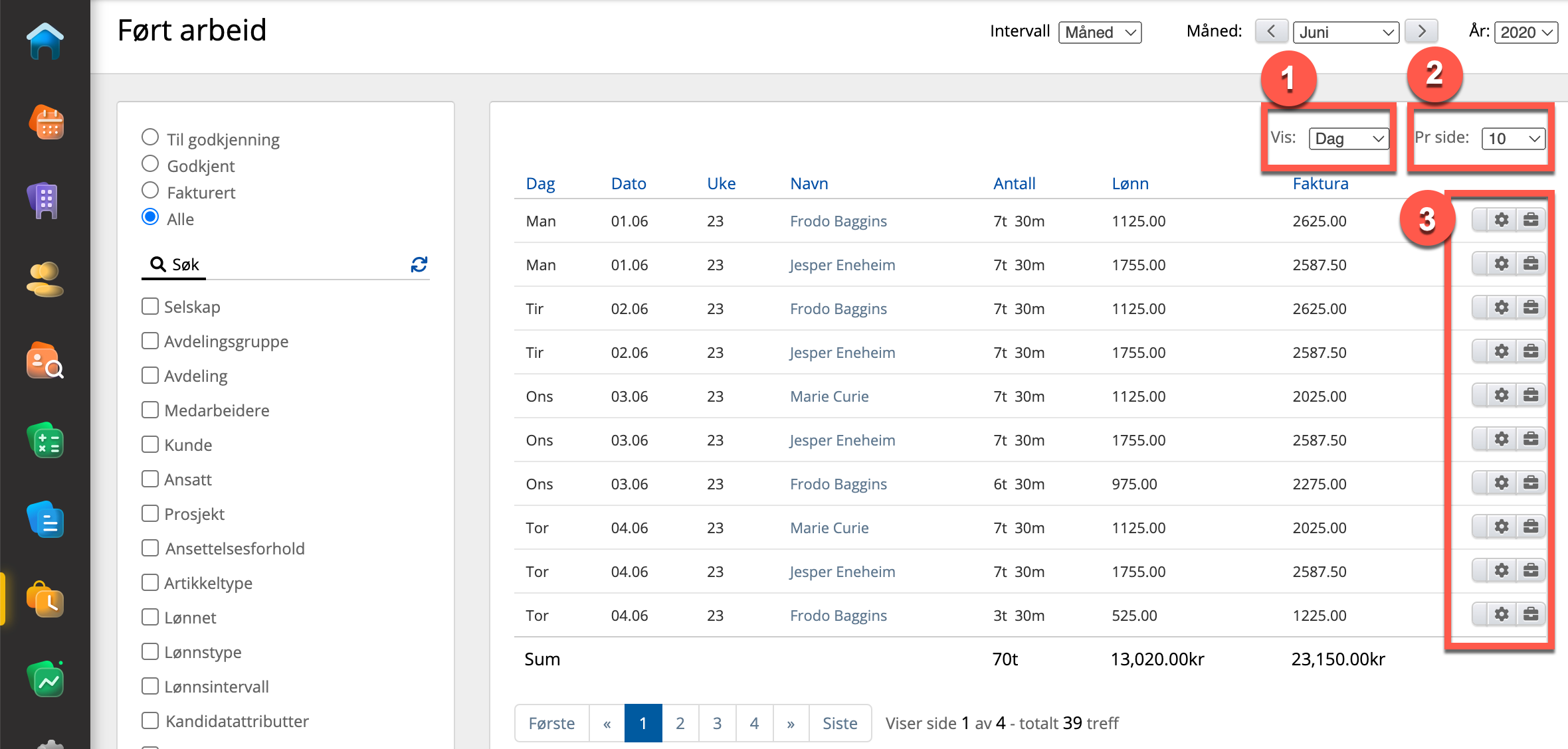Open the Måned dropdown showing Juni
Viewport: 1568px width, 749px height.
coord(1345,32)
